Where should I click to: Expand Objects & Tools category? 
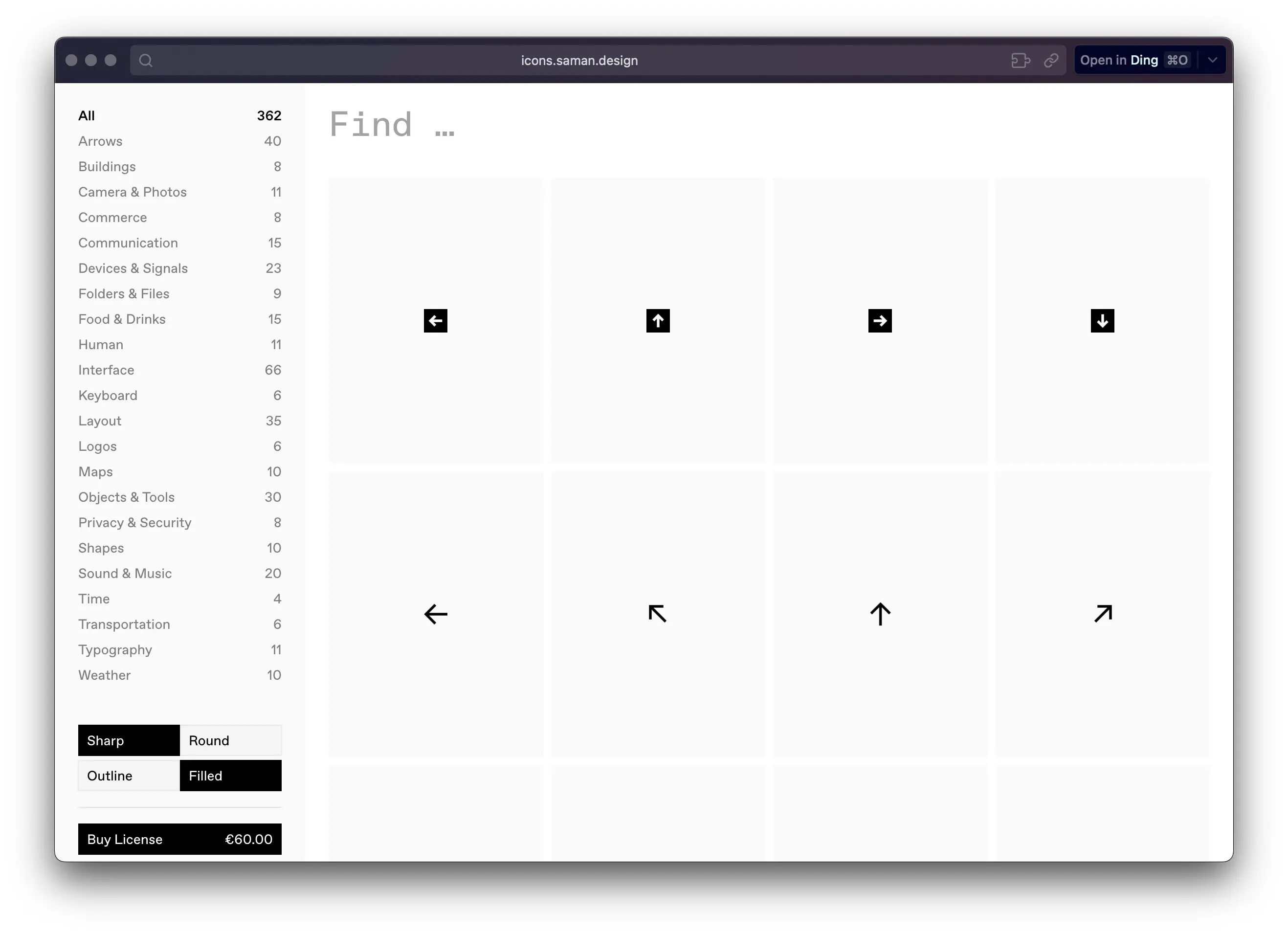[x=126, y=497]
